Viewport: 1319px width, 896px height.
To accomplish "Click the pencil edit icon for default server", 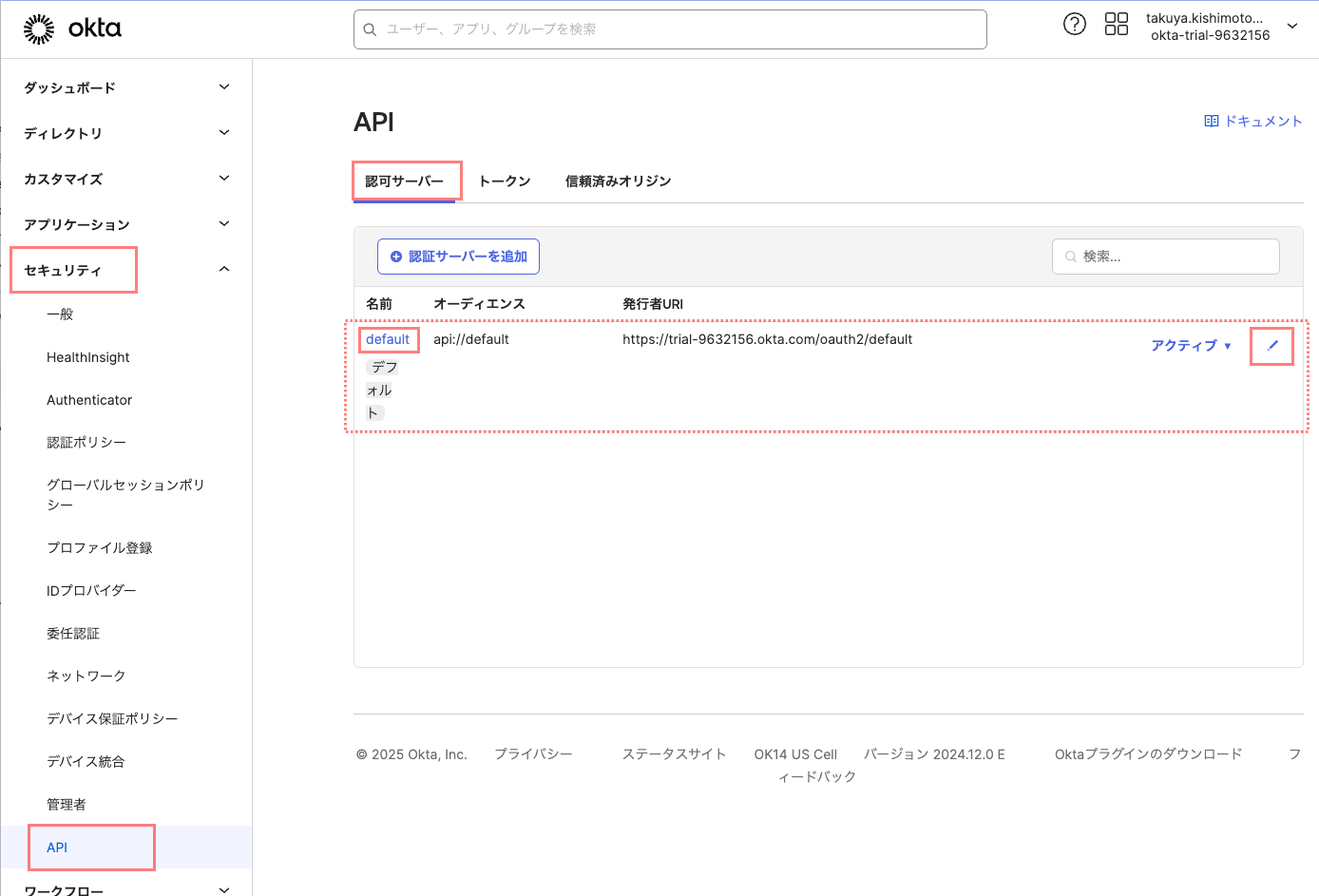I will pyautogui.click(x=1272, y=346).
